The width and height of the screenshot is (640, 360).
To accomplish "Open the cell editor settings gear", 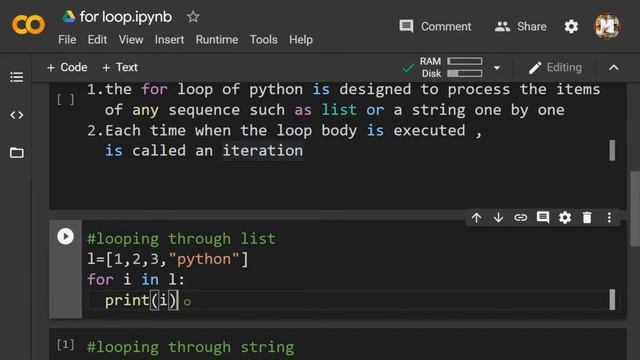I will tap(565, 218).
